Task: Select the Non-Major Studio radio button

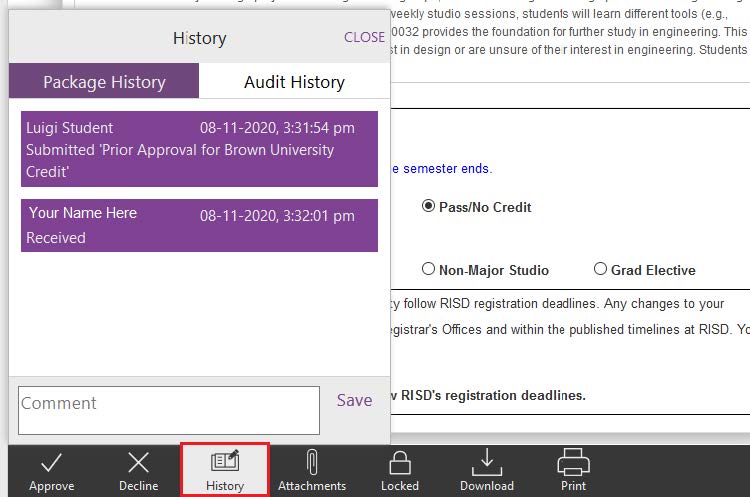Action: 428,269
